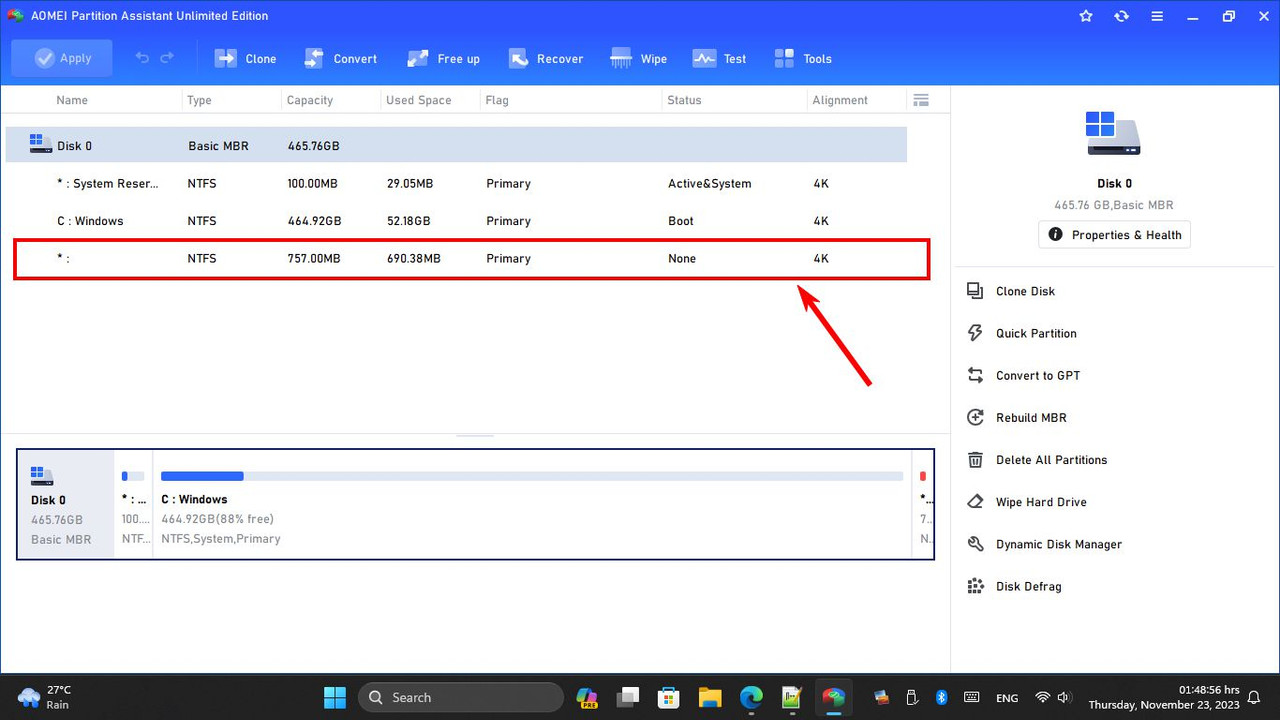Click the Apply button

click(x=62, y=58)
